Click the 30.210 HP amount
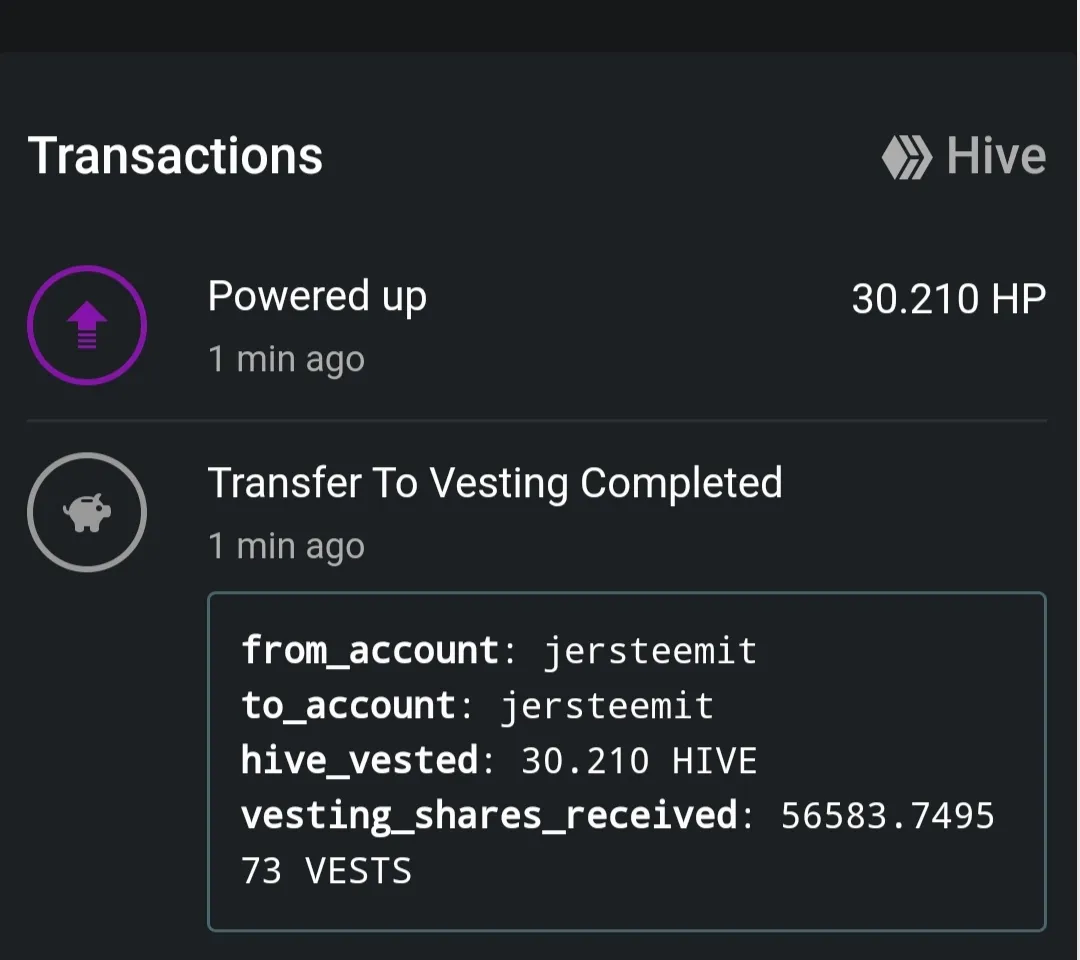Image resolution: width=1080 pixels, height=960 pixels. coord(948,299)
